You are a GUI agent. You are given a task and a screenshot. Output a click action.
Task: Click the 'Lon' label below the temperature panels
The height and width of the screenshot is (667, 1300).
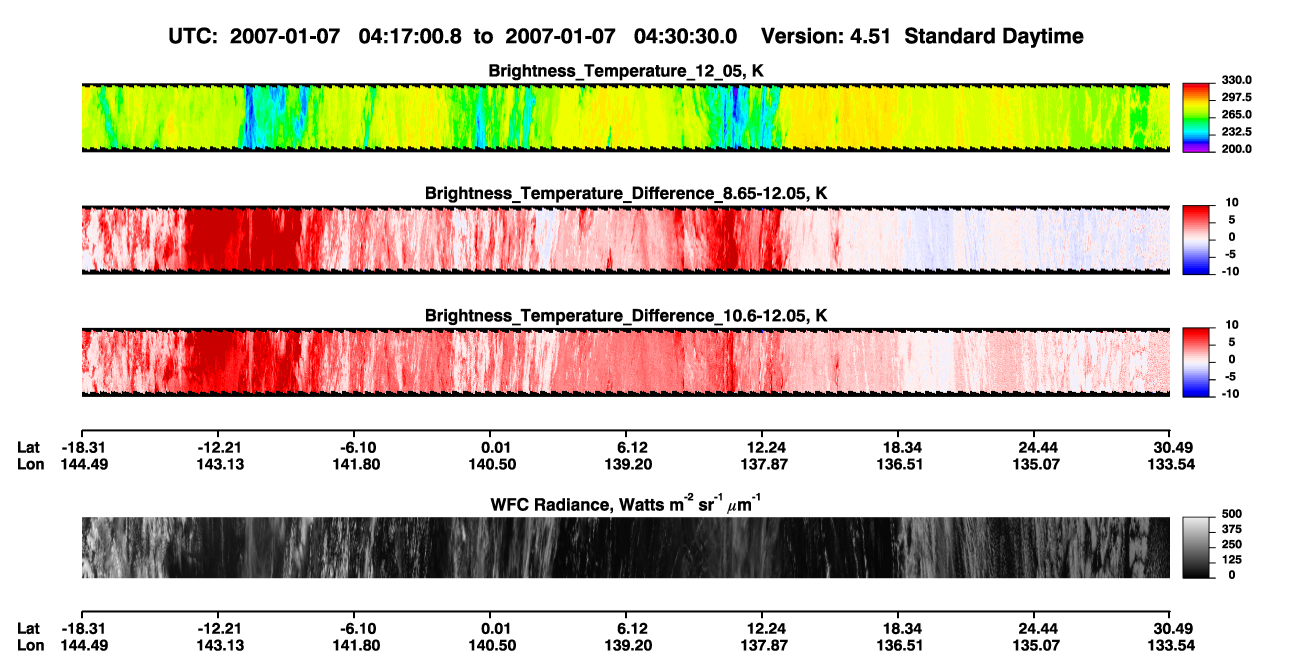(30, 464)
